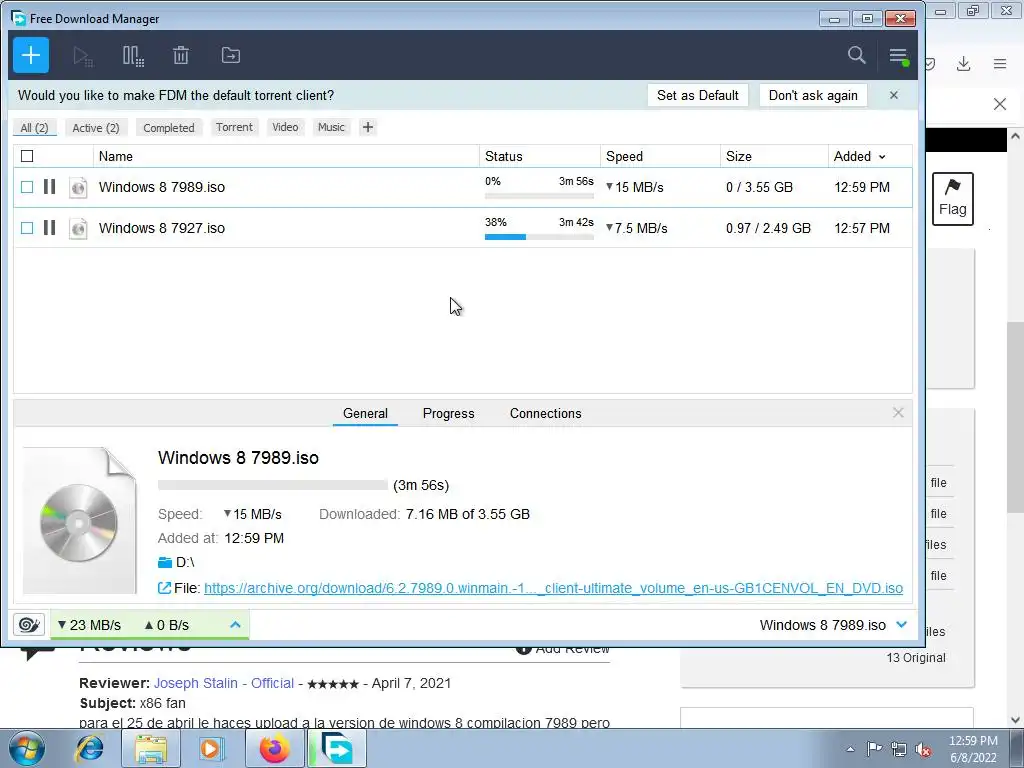Show hidden tray icons arrow
The height and width of the screenshot is (768, 1024).
pyautogui.click(x=850, y=749)
